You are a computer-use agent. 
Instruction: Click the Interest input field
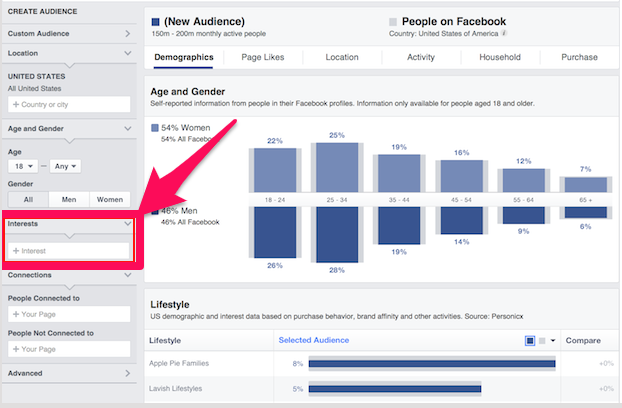[x=69, y=251]
